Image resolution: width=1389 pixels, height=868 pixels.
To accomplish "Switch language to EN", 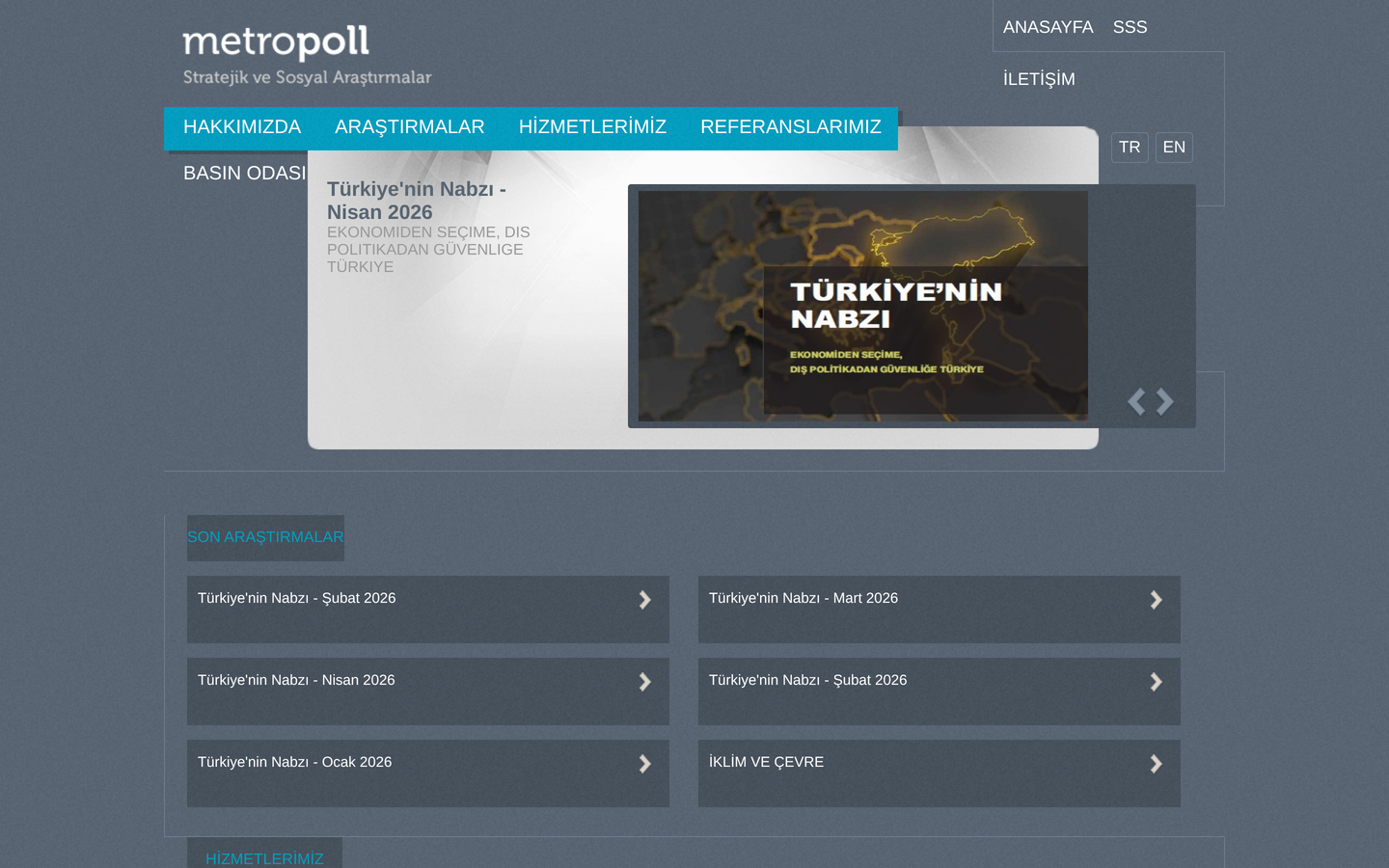I will (x=1174, y=148).
